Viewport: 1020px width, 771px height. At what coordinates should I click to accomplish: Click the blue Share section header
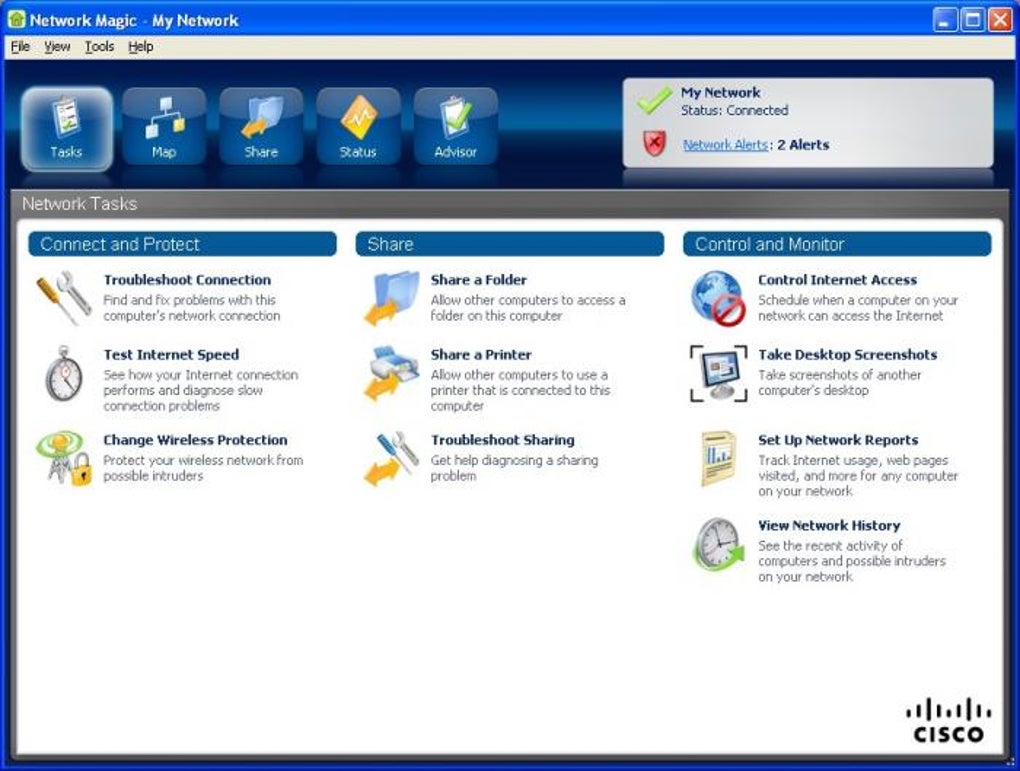pyautogui.click(x=510, y=244)
